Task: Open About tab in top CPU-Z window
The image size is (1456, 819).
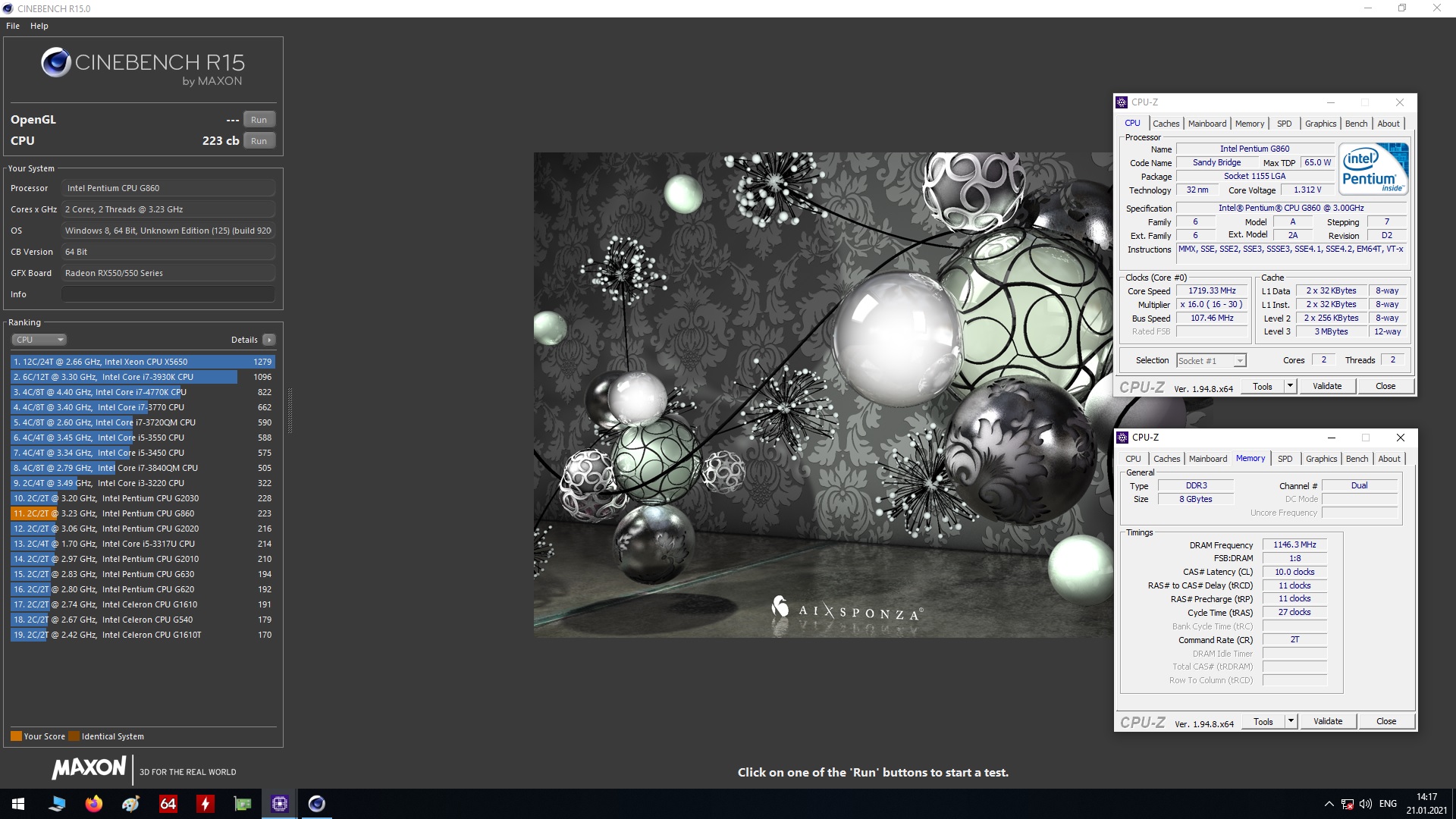Action: point(1389,124)
